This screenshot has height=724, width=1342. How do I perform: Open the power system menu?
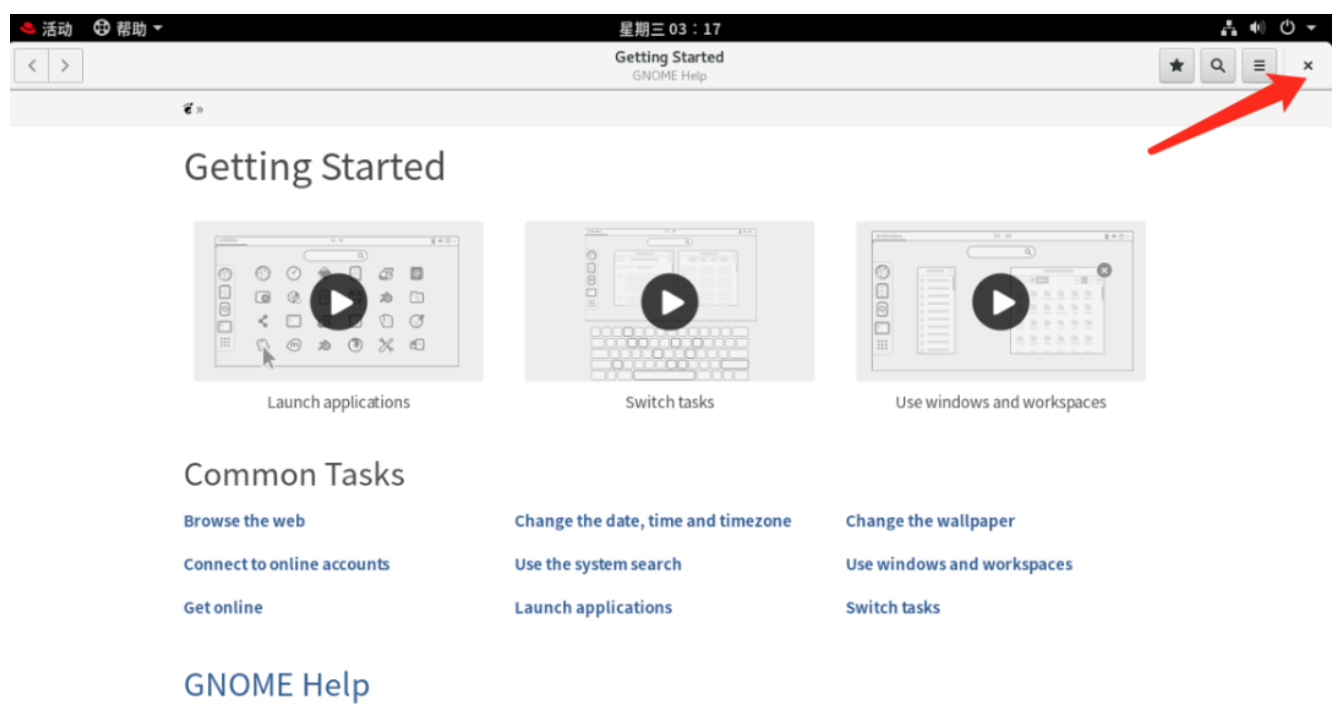[x=1298, y=28]
